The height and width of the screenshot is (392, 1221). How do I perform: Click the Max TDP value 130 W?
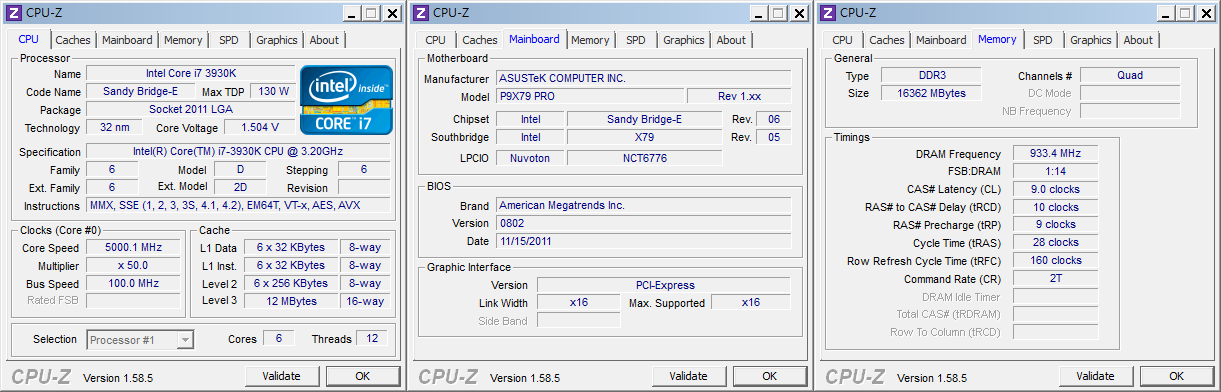[273, 91]
